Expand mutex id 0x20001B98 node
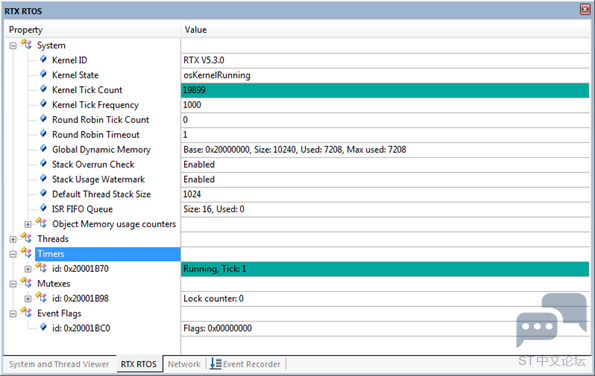The width and height of the screenshot is (595, 376). pyautogui.click(x=28, y=299)
